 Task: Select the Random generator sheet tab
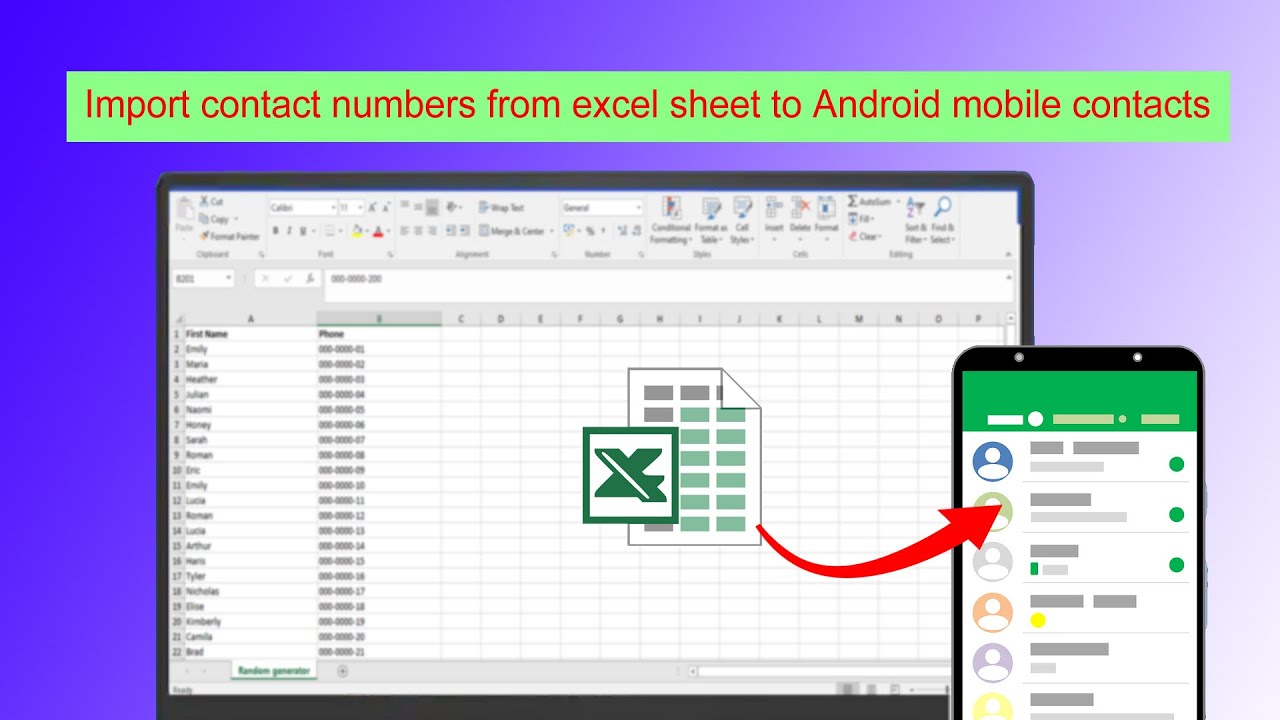point(273,670)
